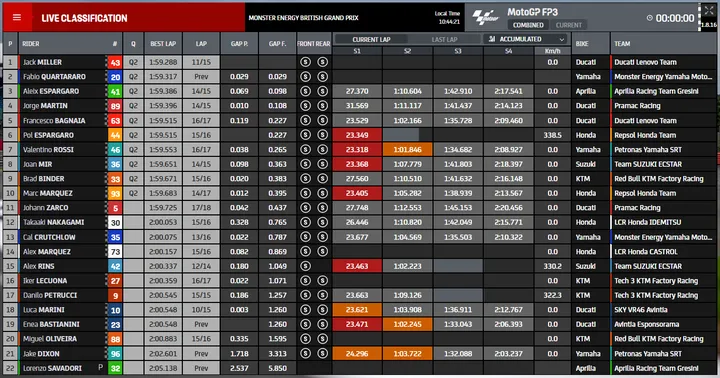Click the rear tyre icon for Luca MARINI
Image resolution: width=720 pixels, height=378 pixels.
pyautogui.click(x=322, y=310)
